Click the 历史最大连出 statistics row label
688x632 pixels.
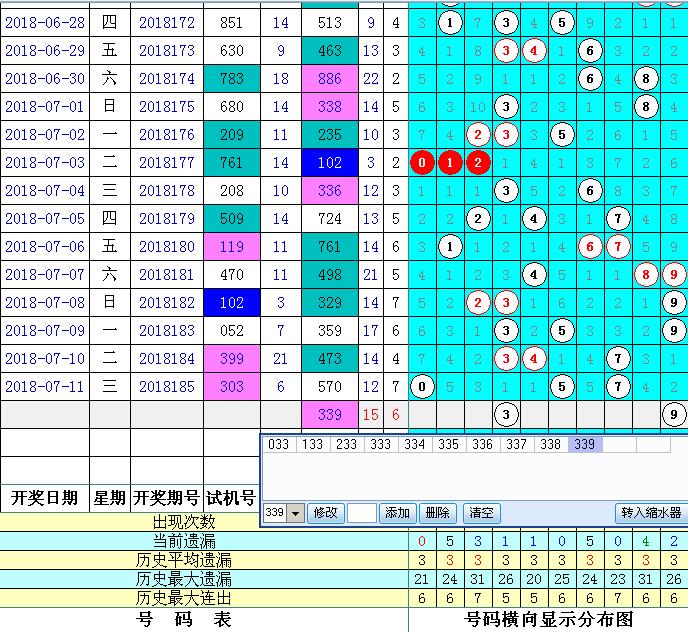183,598
